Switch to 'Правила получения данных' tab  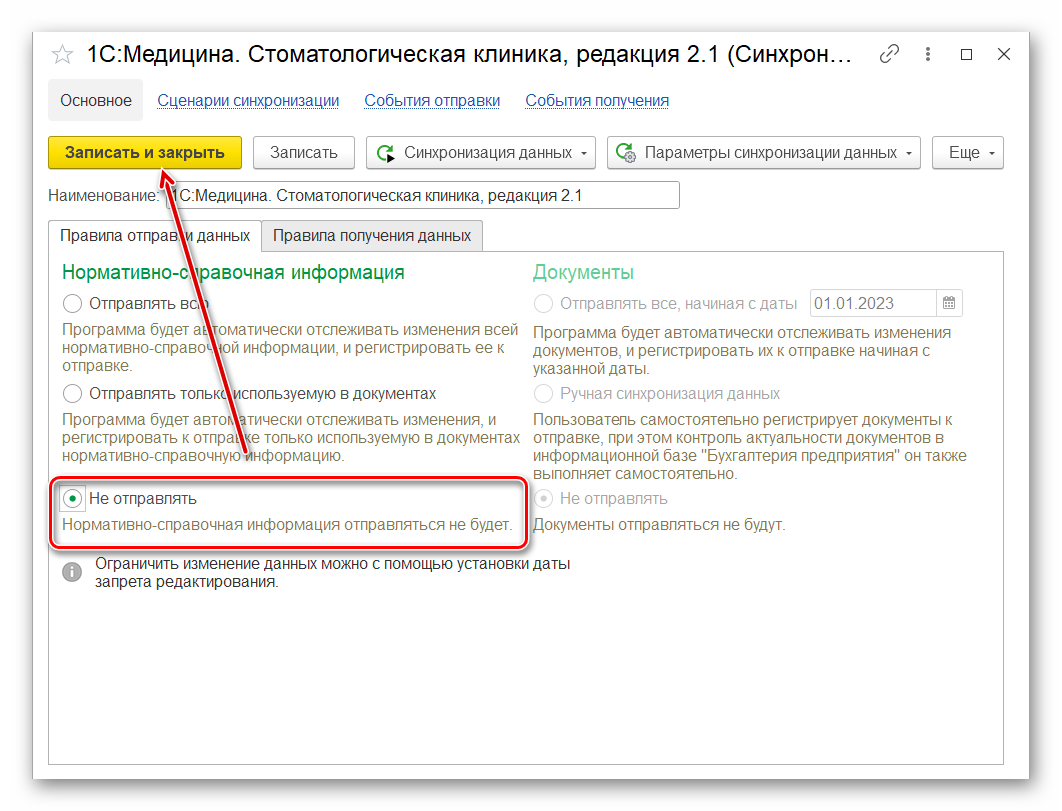[372, 236]
